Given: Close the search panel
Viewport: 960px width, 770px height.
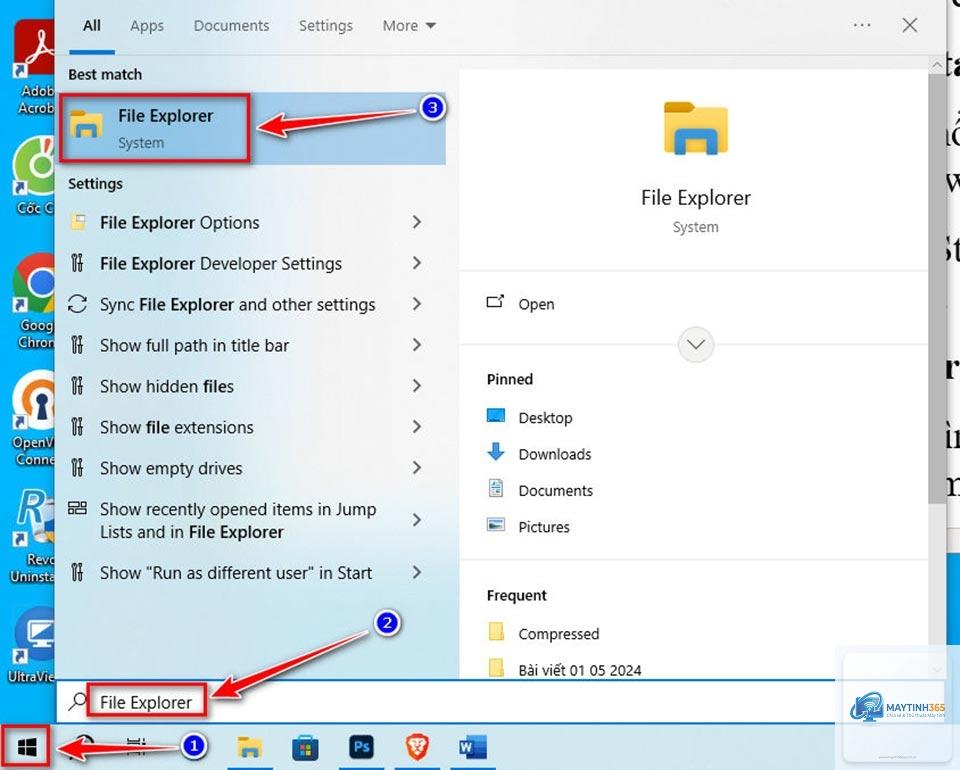Looking at the screenshot, I should click(x=910, y=25).
